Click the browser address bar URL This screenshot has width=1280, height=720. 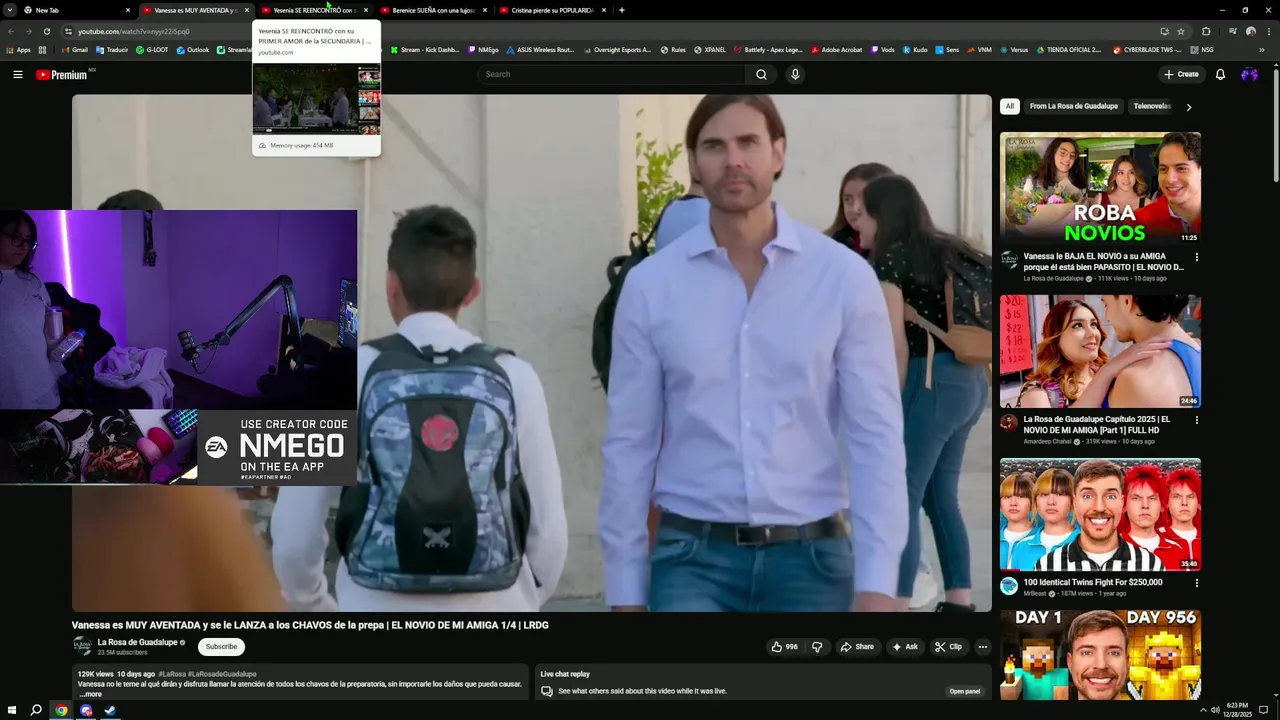click(x=134, y=31)
